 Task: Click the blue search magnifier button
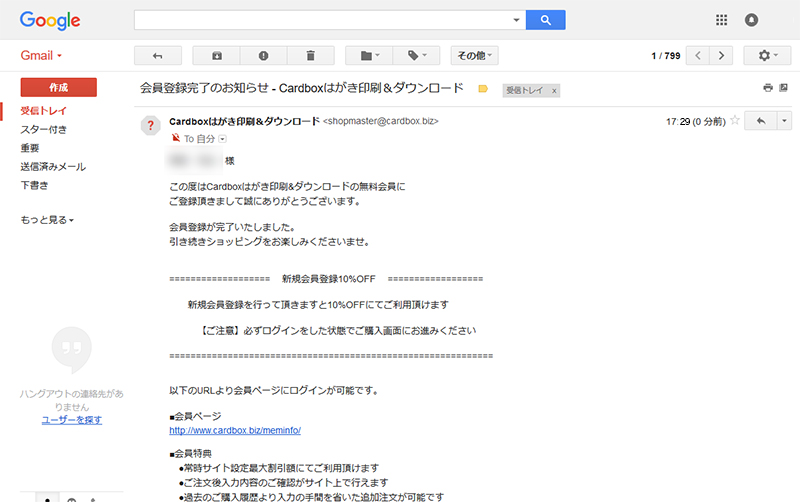pyautogui.click(x=545, y=20)
